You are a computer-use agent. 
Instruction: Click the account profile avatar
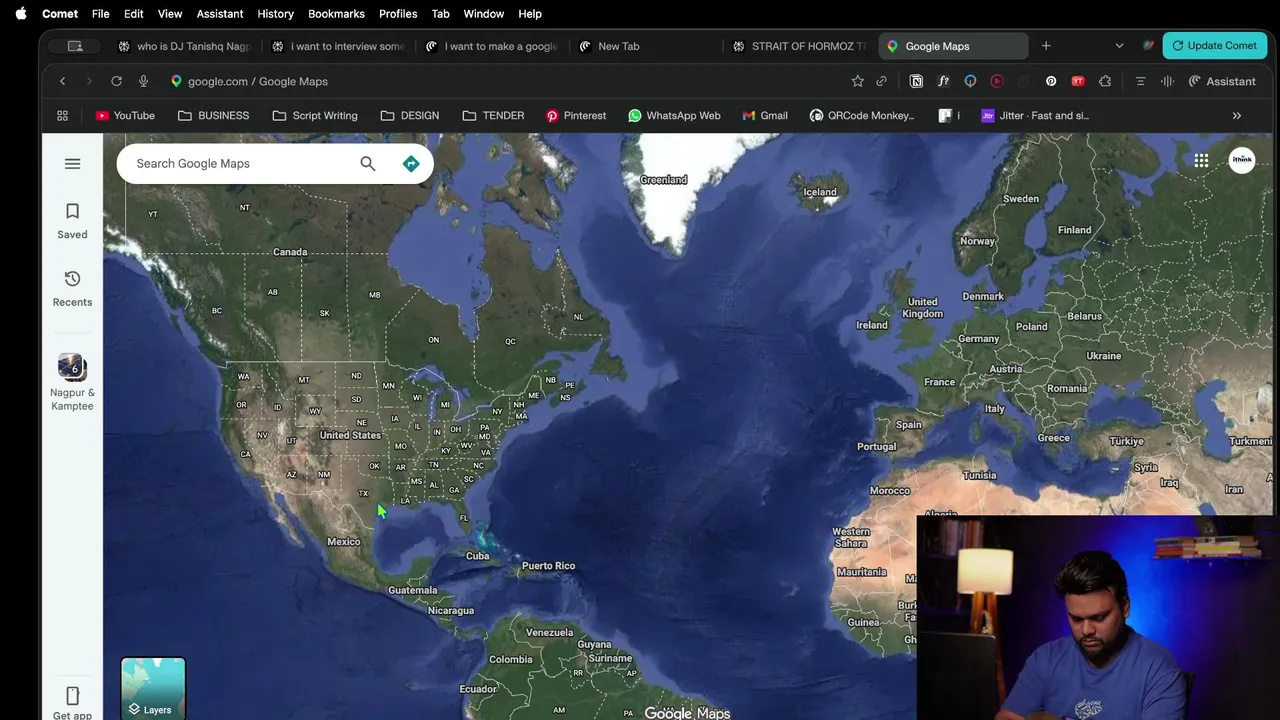[1242, 160]
